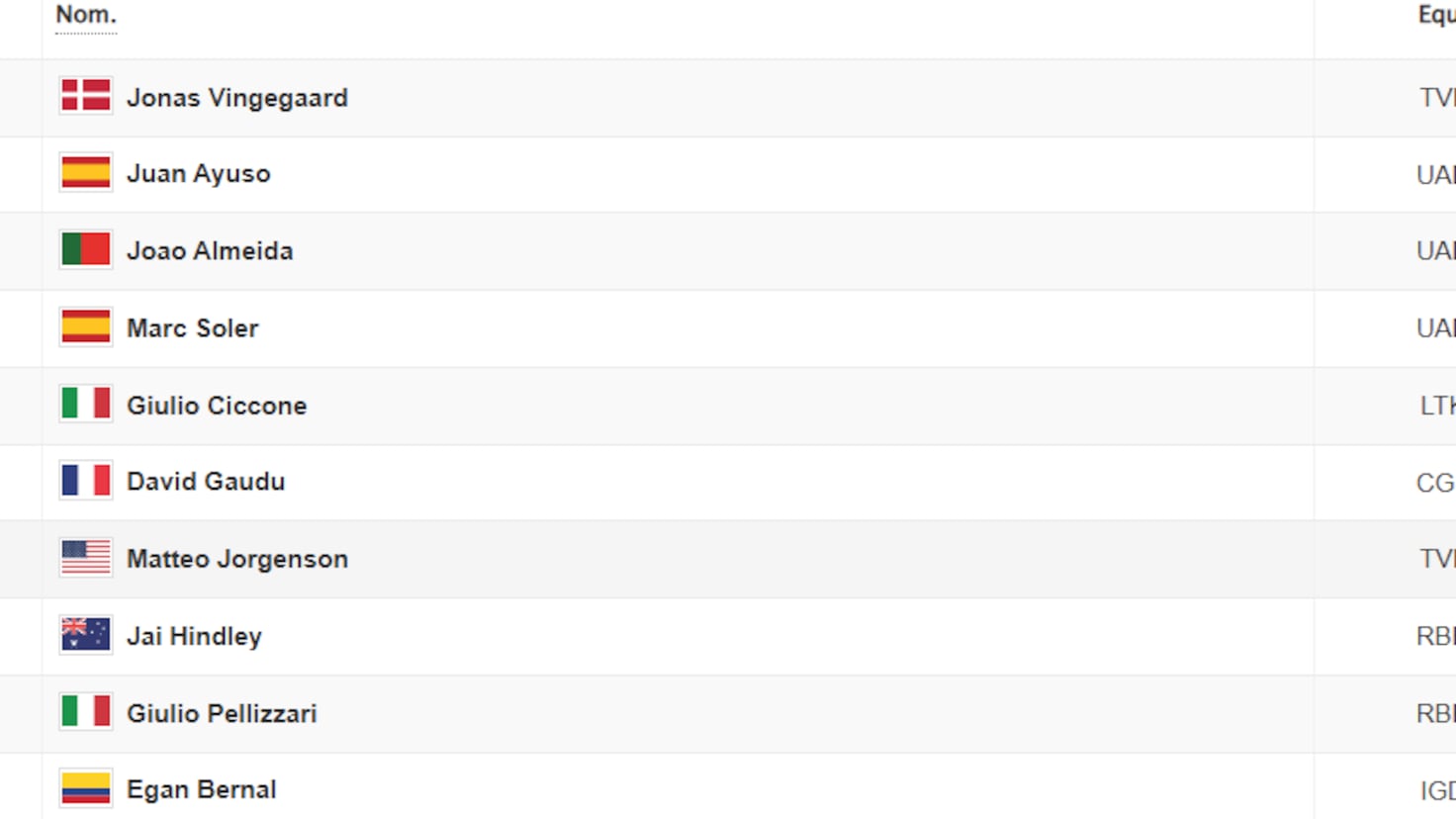Click the Portuguese flag beside Joao Almeida

pyautogui.click(x=85, y=249)
